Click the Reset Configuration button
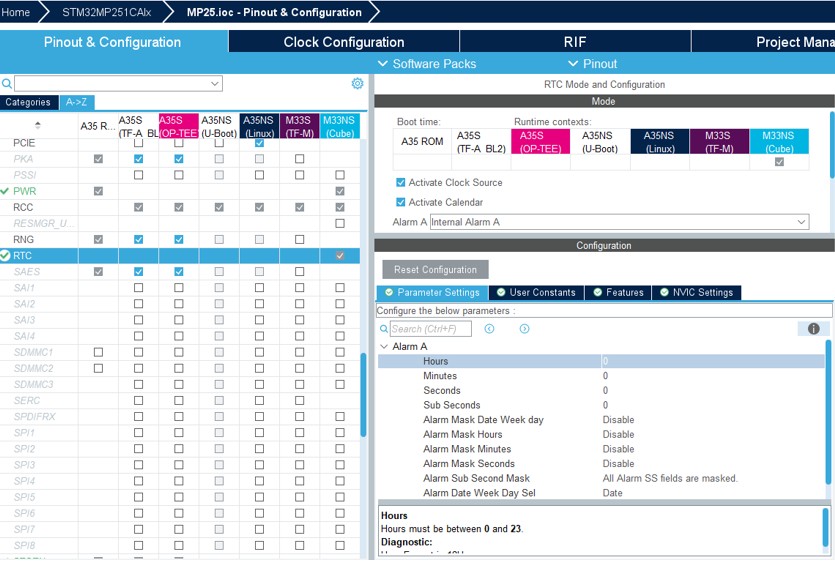The image size is (835, 561). 435,270
